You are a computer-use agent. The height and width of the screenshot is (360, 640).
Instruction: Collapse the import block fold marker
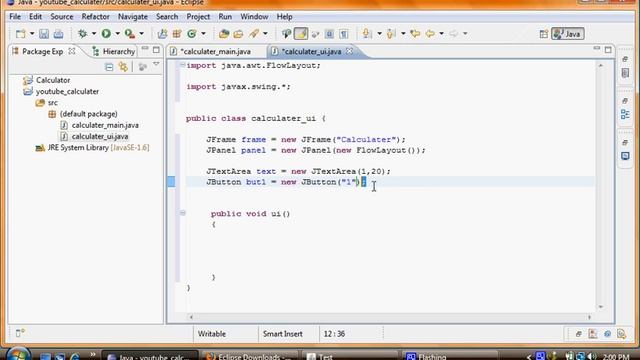(x=182, y=65)
